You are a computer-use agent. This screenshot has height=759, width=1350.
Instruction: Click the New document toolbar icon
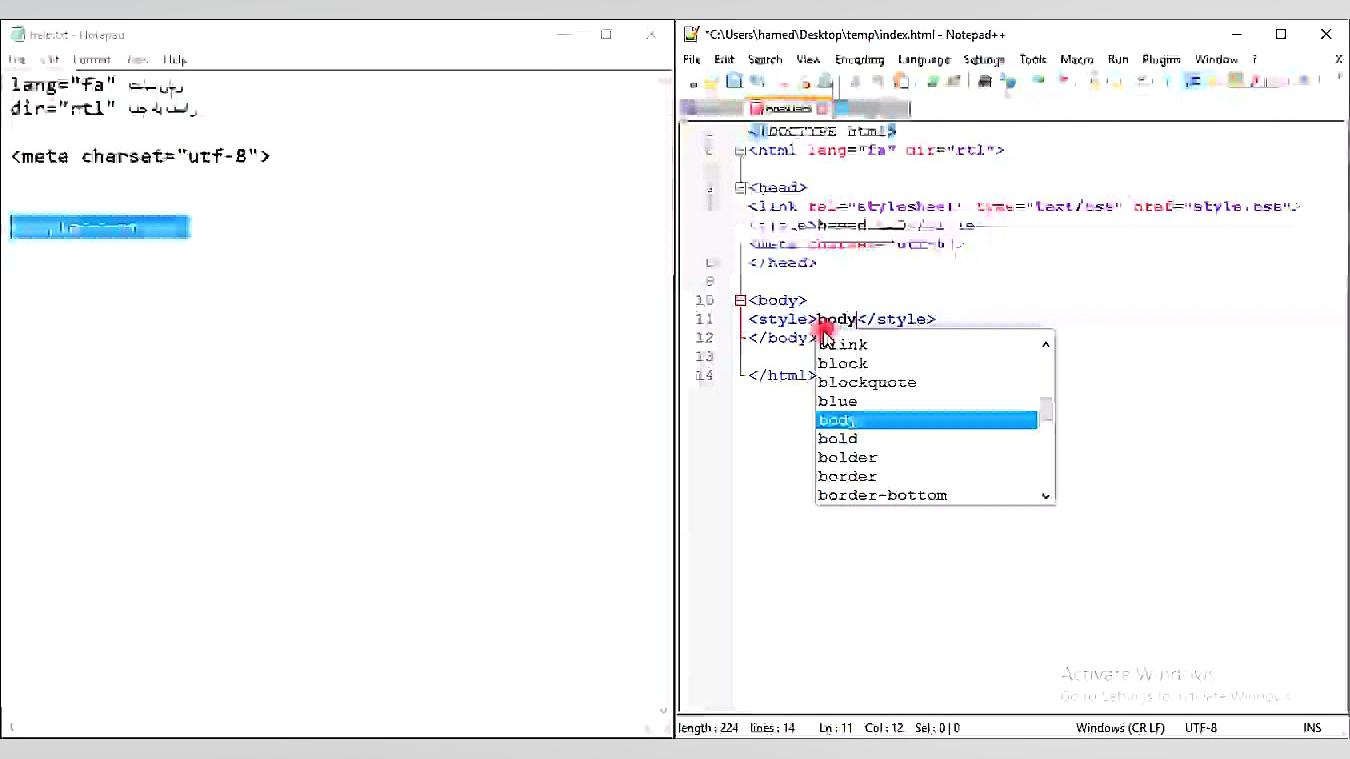pos(693,82)
